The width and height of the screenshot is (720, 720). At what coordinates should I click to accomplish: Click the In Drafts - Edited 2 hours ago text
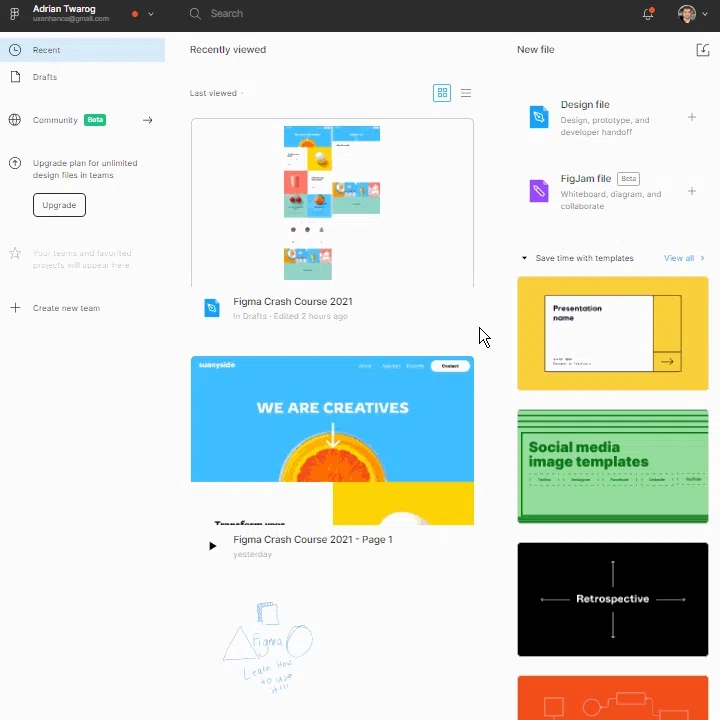click(290, 316)
